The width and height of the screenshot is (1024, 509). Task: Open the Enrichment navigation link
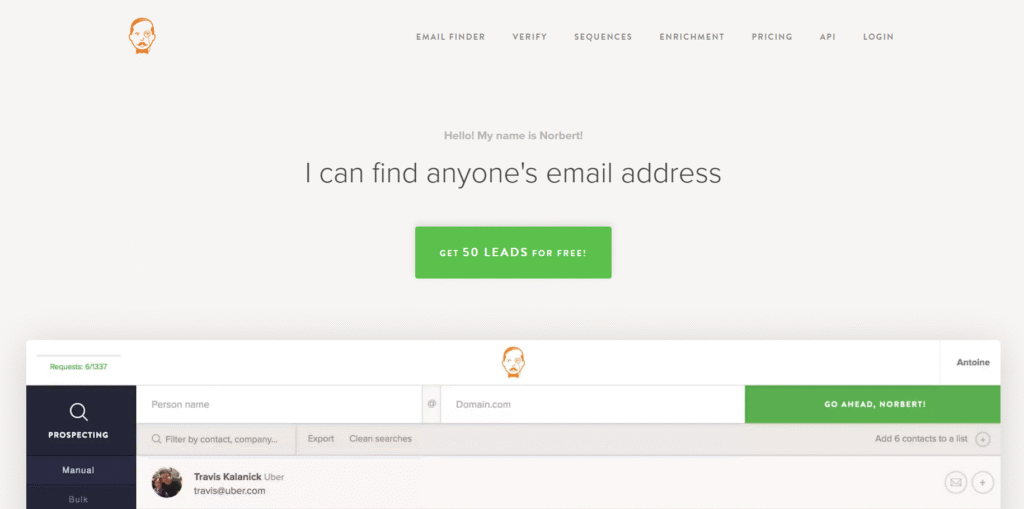[692, 37]
